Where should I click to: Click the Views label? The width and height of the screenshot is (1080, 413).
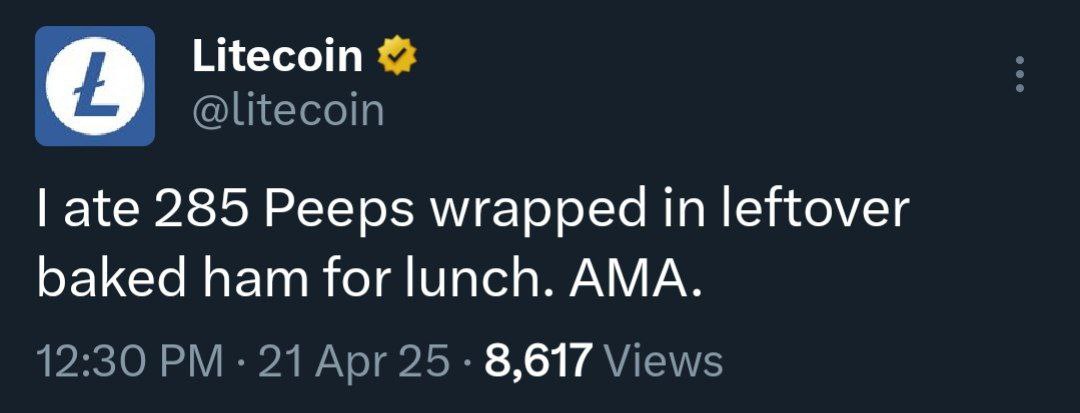[x=663, y=361]
